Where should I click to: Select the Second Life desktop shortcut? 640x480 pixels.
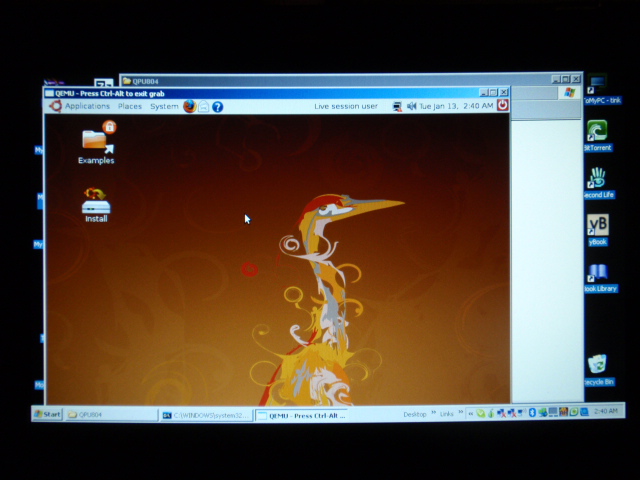pyautogui.click(x=598, y=183)
